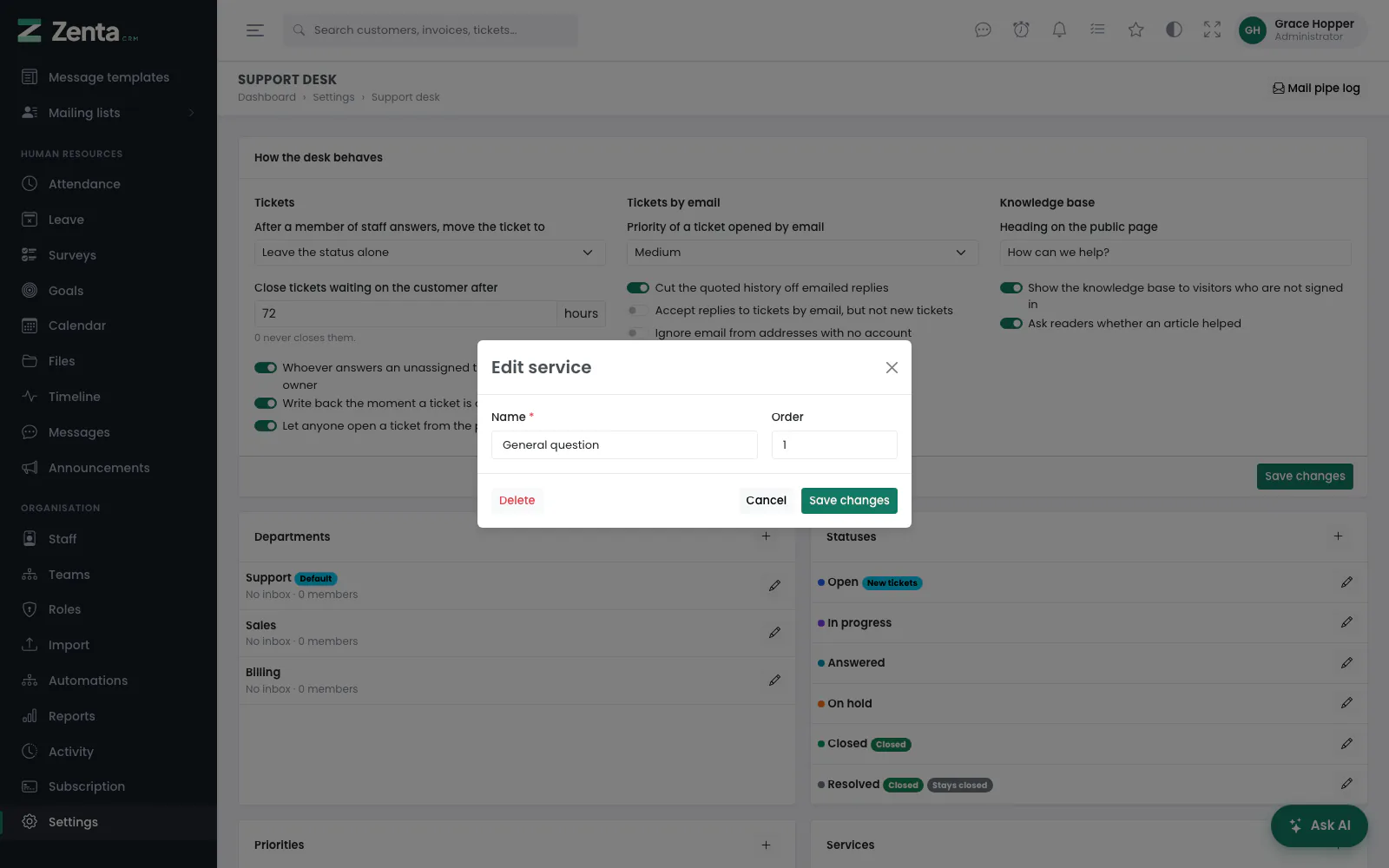The width and height of the screenshot is (1389, 868).
Task: Open Automations in the sidebar
Action: click(x=109, y=681)
